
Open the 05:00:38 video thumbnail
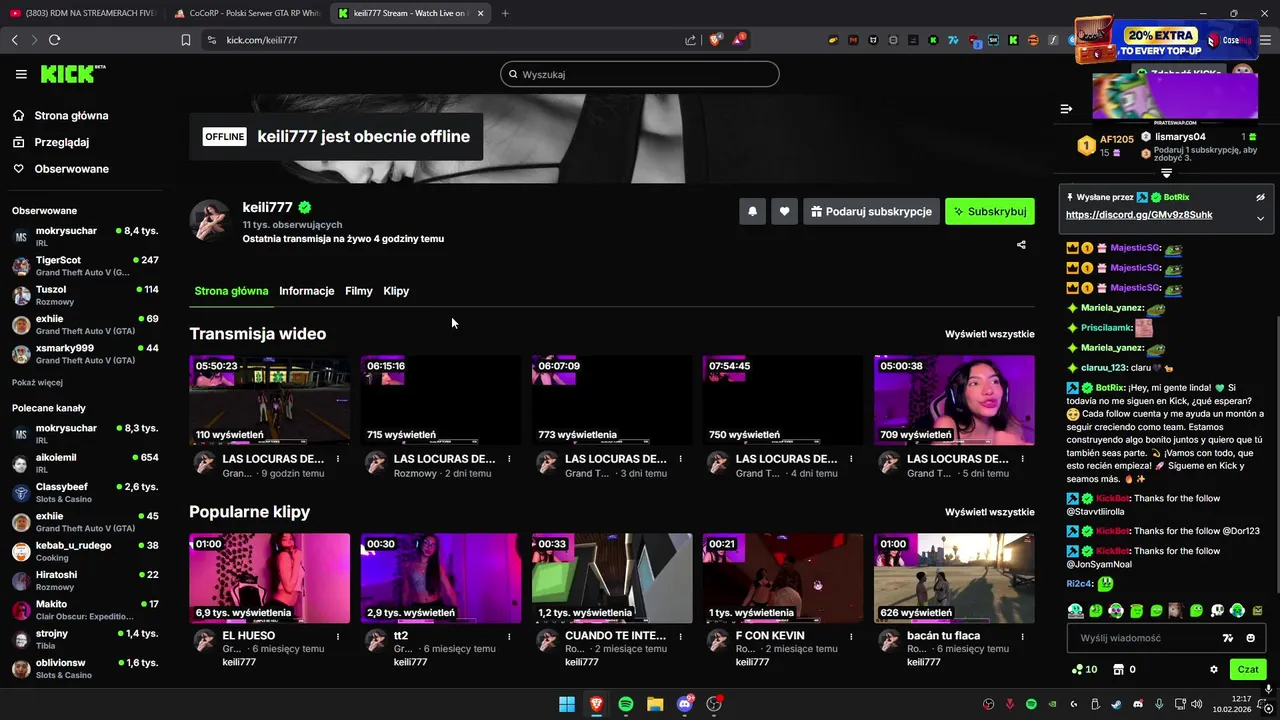coord(954,400)
